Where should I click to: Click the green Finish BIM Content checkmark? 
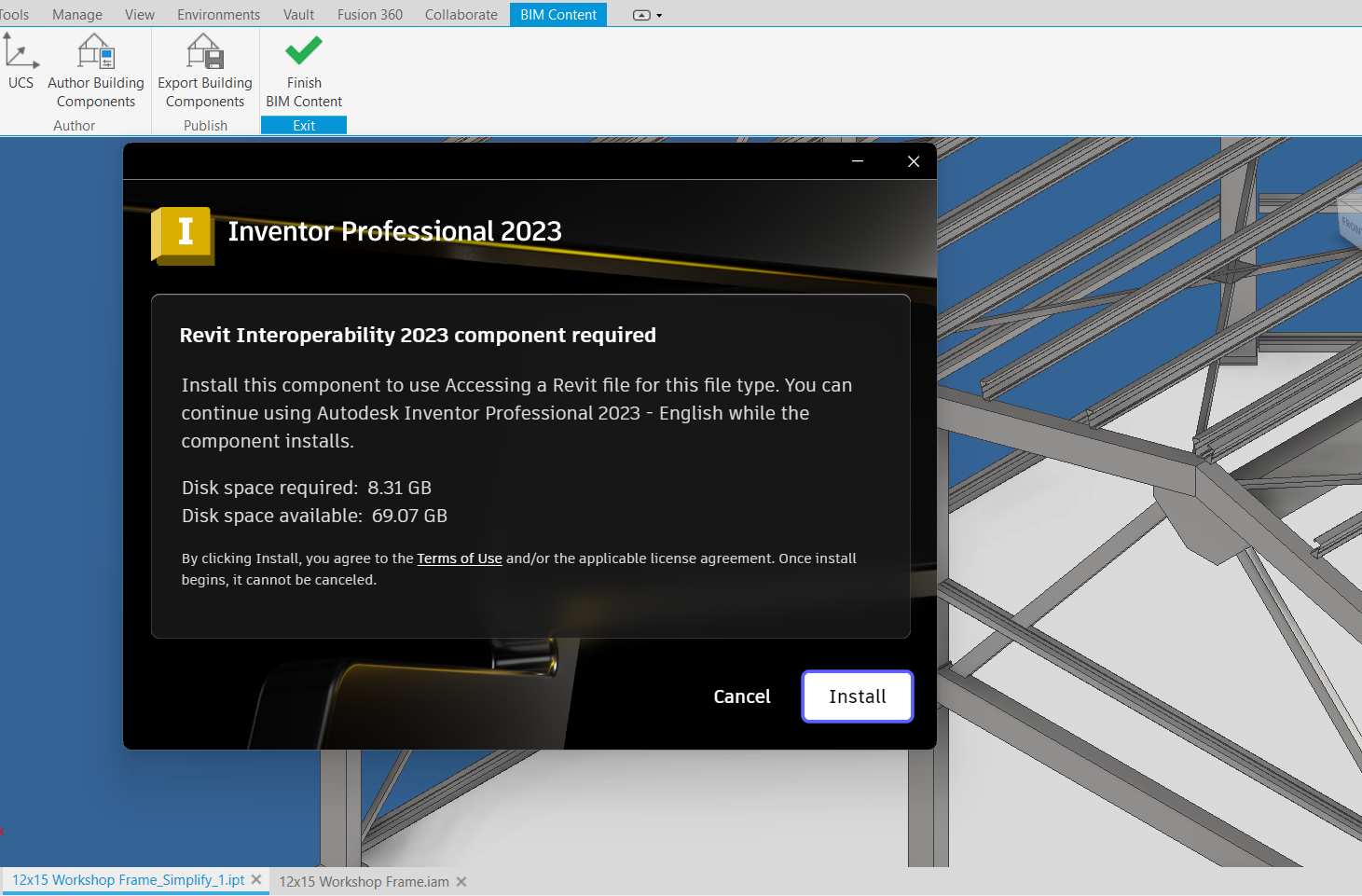[303, 51]
